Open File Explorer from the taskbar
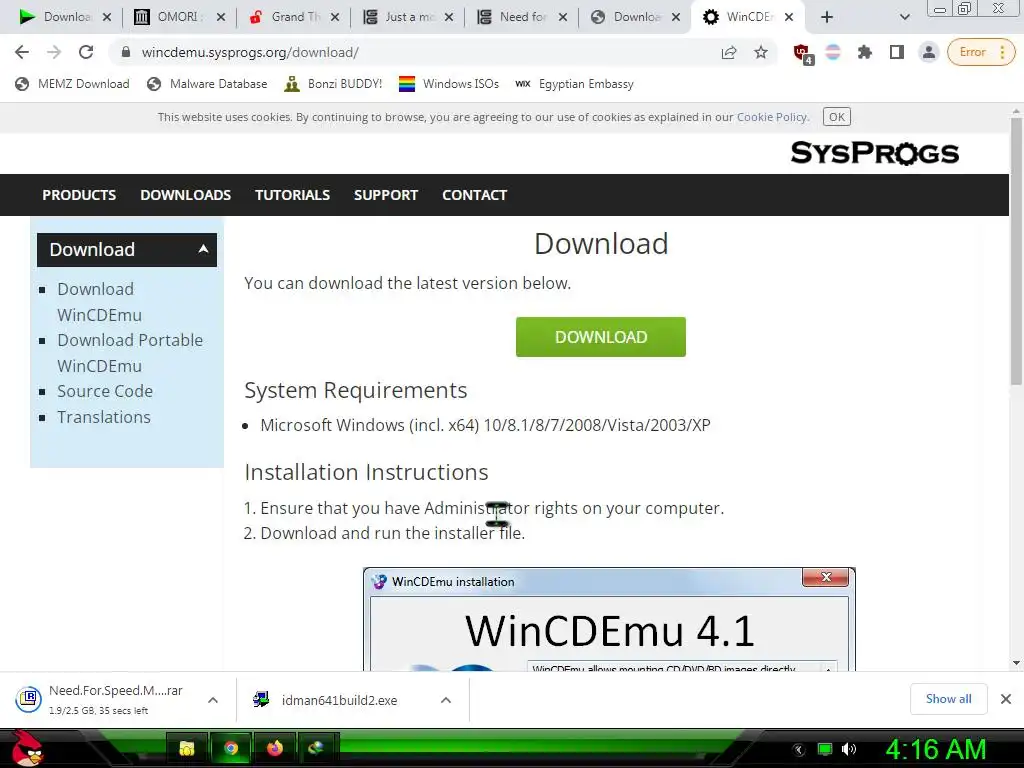The image size is (1024, 768). (x=187, y=748)
